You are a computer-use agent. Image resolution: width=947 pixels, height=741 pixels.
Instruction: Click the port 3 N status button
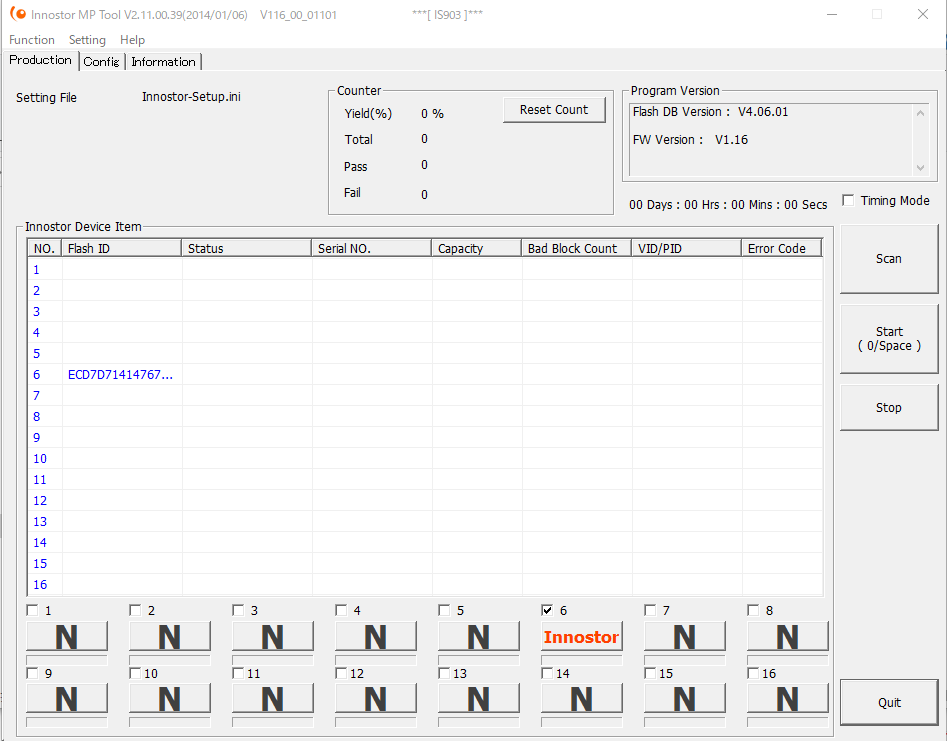pos(272,637)
